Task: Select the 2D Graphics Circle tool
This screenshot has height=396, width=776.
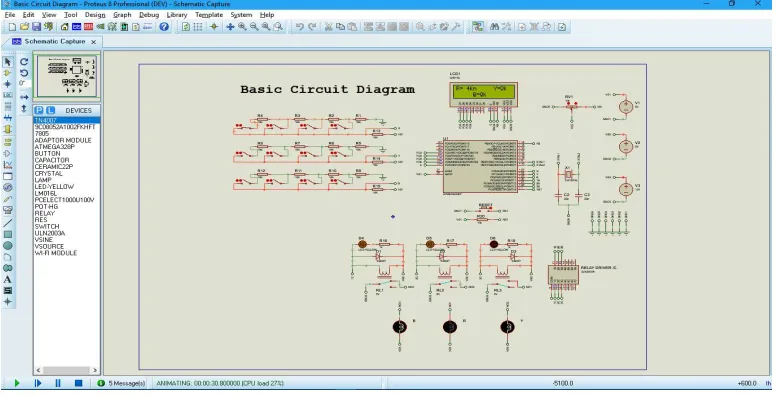Action: [7, 246]
